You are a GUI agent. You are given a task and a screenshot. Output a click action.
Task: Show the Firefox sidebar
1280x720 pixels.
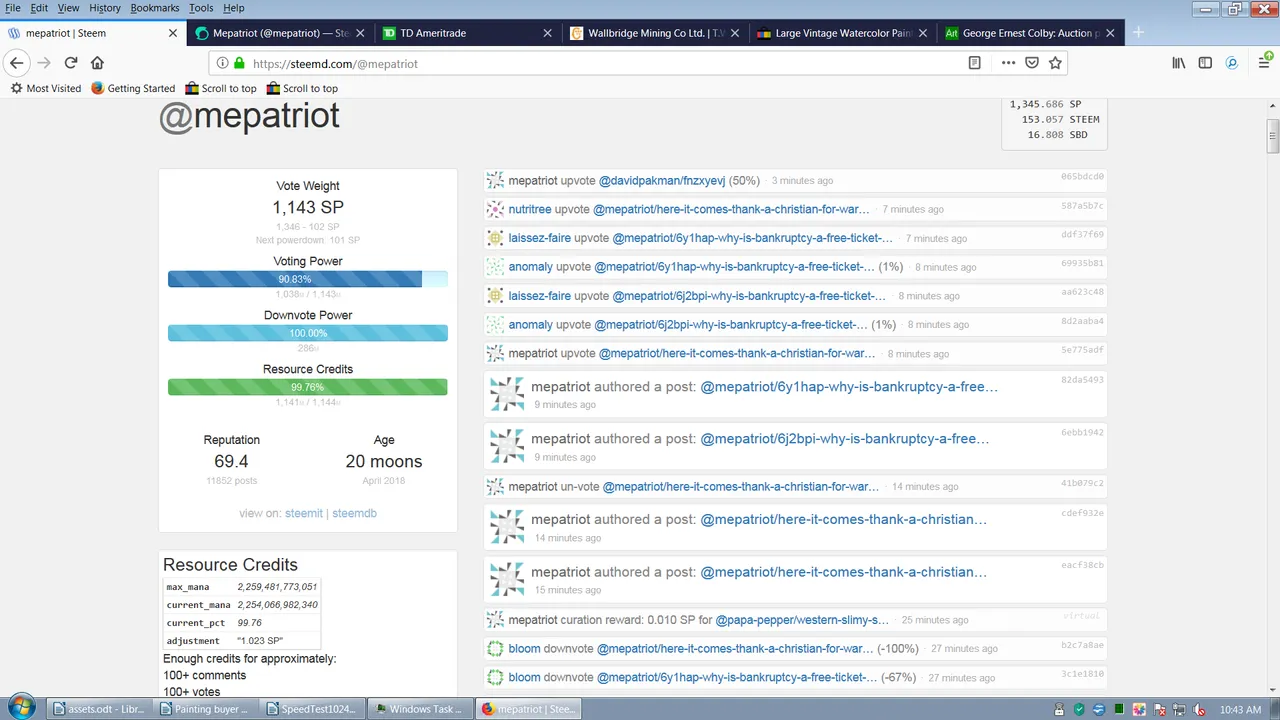click(x=1205, y=63)
